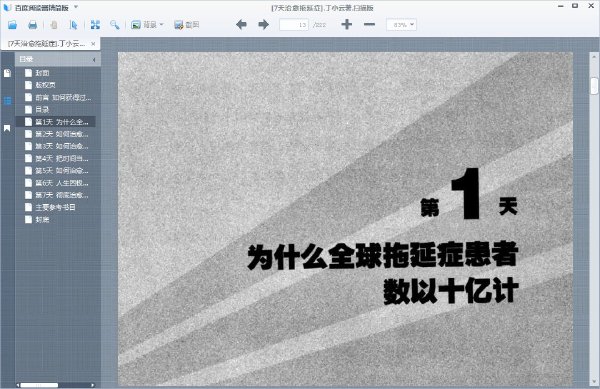
Task: Show thumbnails panel via sidebar page icon
Action: pos(7,73)
